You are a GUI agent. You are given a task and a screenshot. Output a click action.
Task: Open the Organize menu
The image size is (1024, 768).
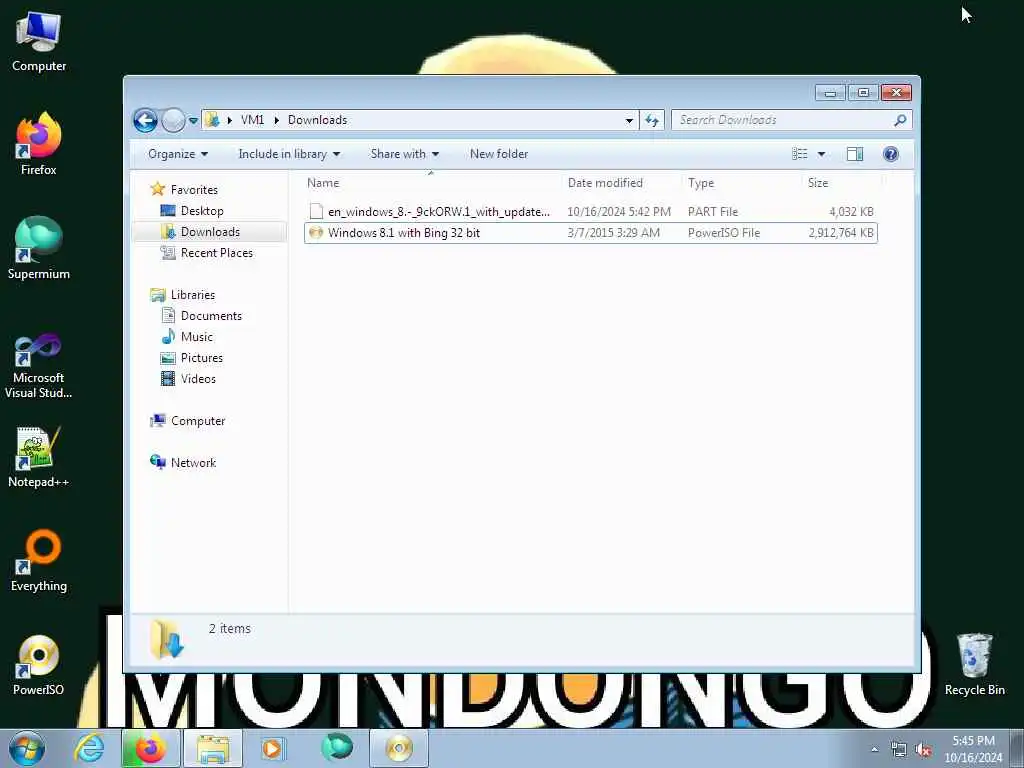point(178,154)
